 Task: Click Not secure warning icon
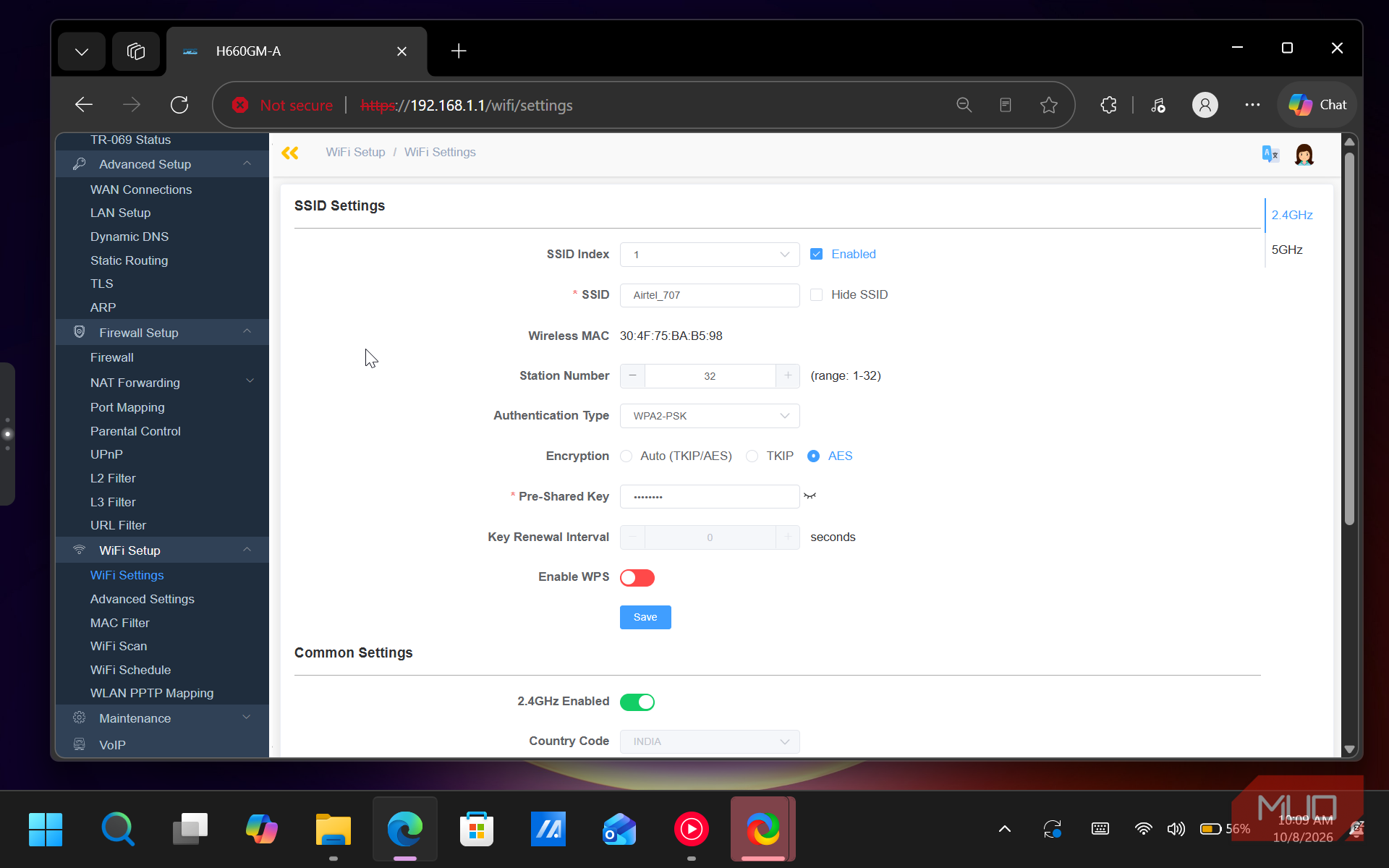click(x=240, y=105)
